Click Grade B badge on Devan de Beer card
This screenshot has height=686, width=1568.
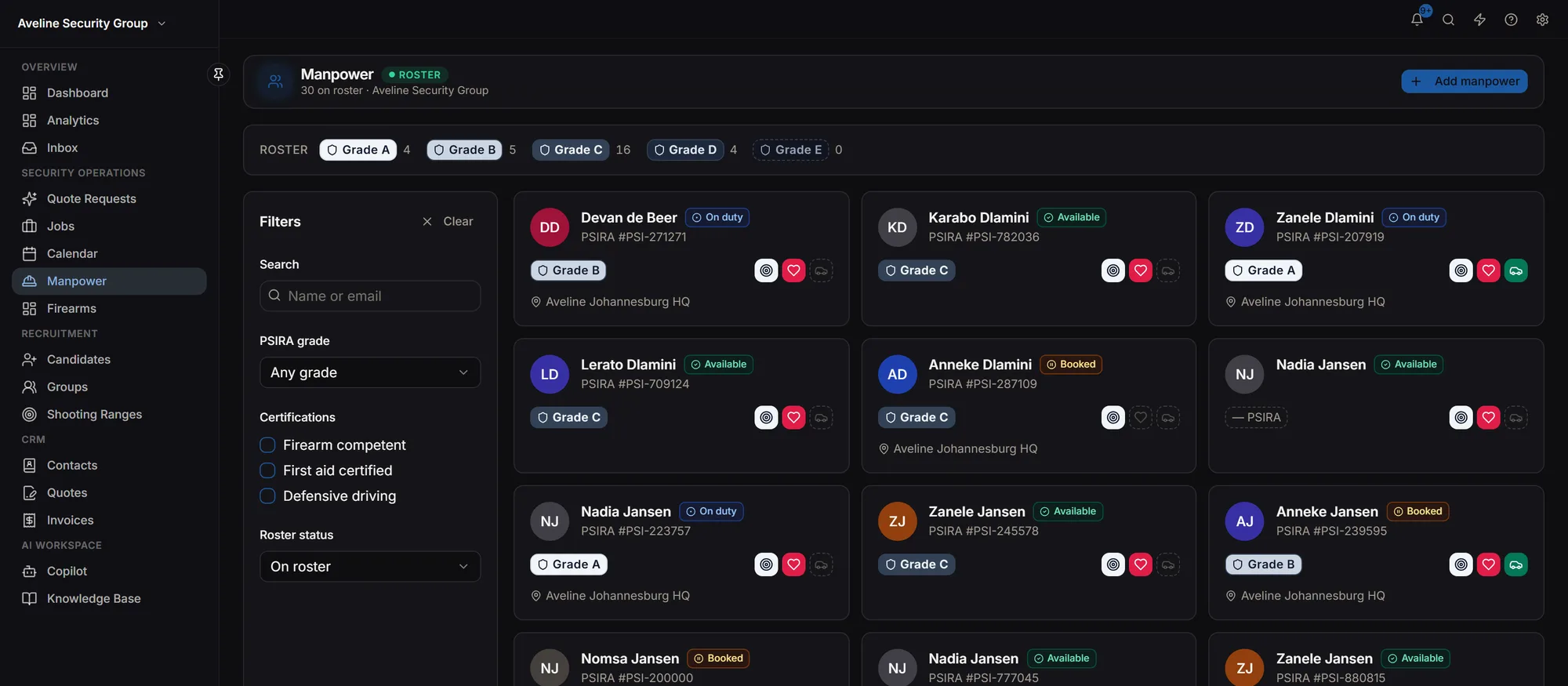[x=568, y=270]
